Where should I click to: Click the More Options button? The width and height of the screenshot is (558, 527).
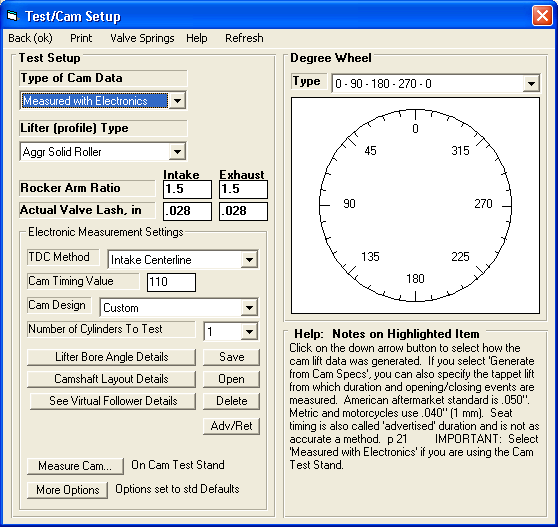(x=68, y=490)
